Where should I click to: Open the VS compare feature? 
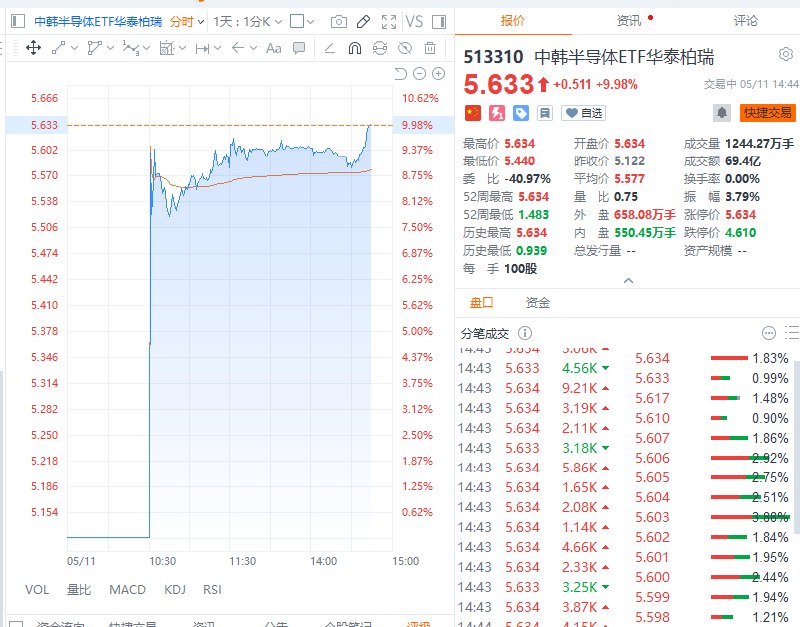coord(414,21)
